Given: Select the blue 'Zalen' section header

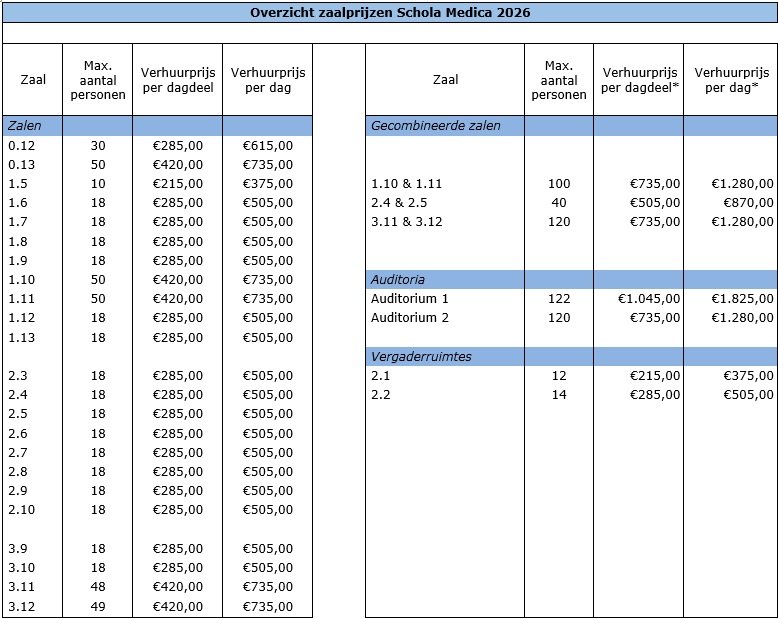Looking at the screenshot, I should 22,126.
